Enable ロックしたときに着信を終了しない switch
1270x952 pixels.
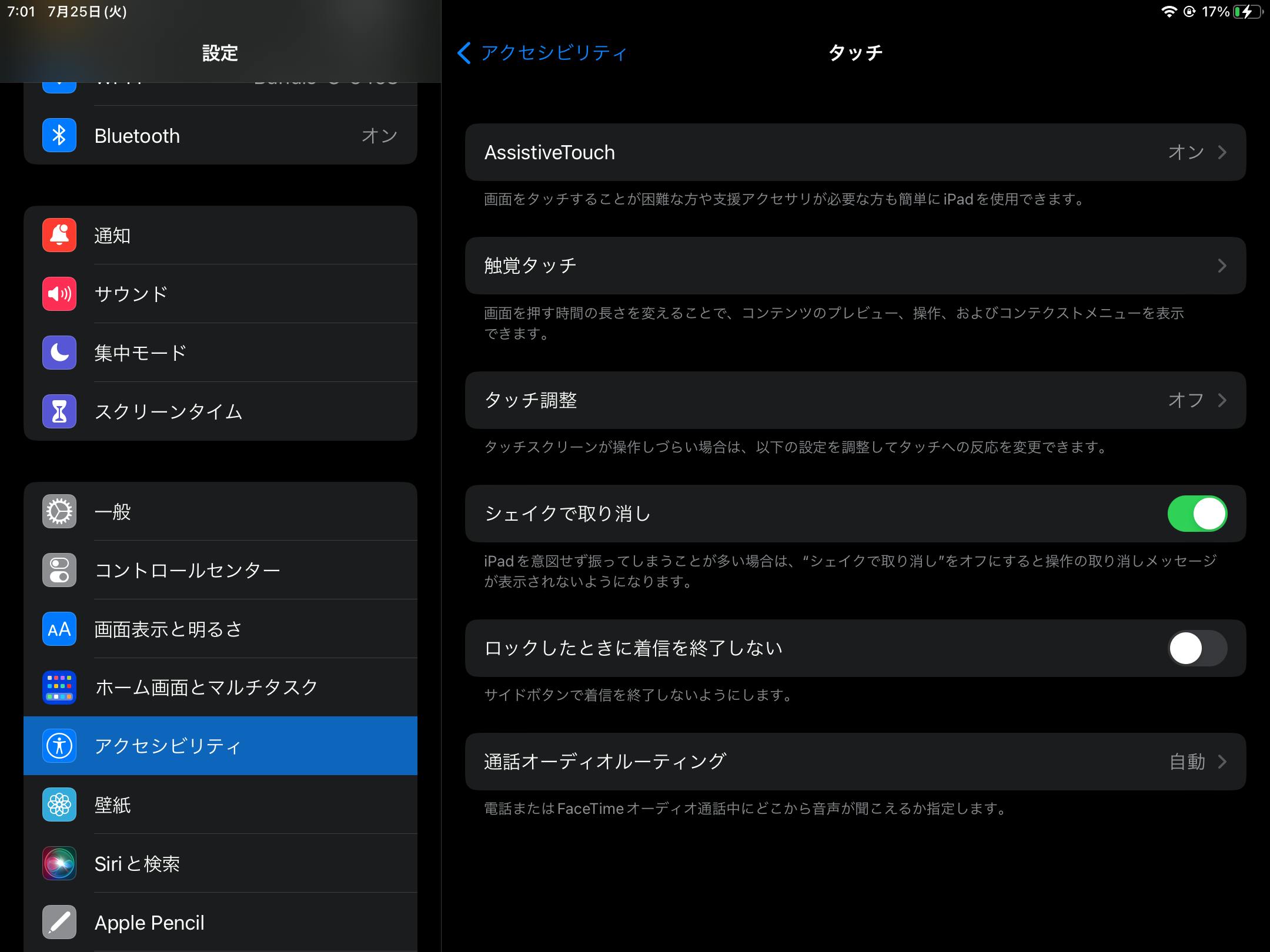click(1197, 648)
